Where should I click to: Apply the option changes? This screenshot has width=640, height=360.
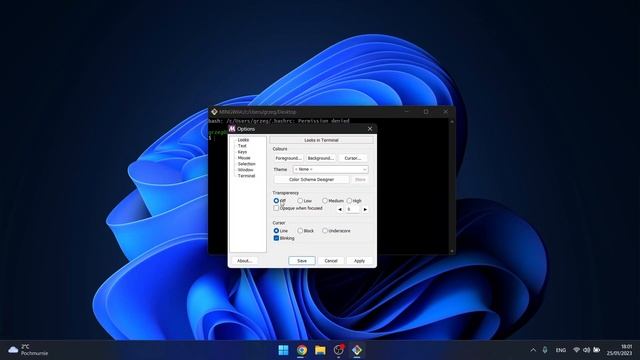pos(360,261)
